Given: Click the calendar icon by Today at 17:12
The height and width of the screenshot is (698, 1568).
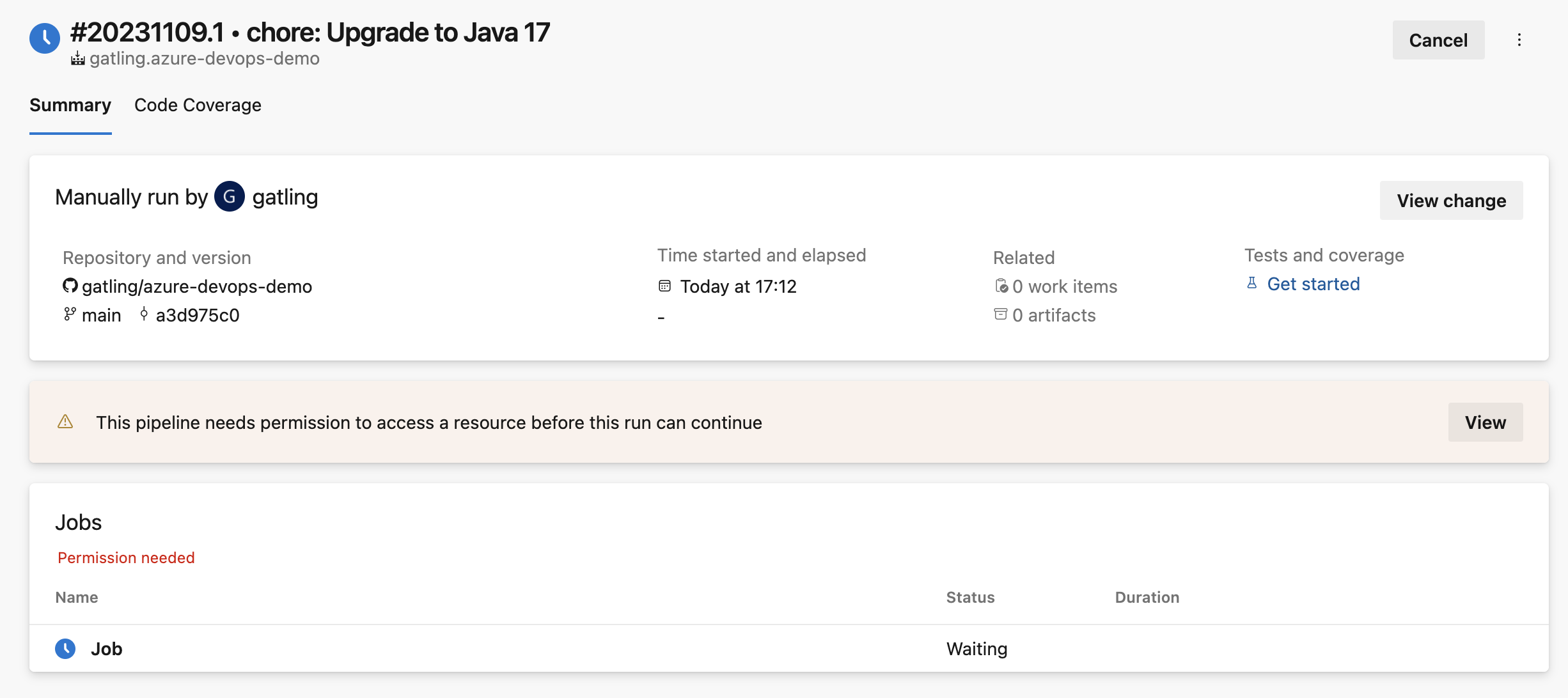Looking at the screenshot, I should 665,286.
